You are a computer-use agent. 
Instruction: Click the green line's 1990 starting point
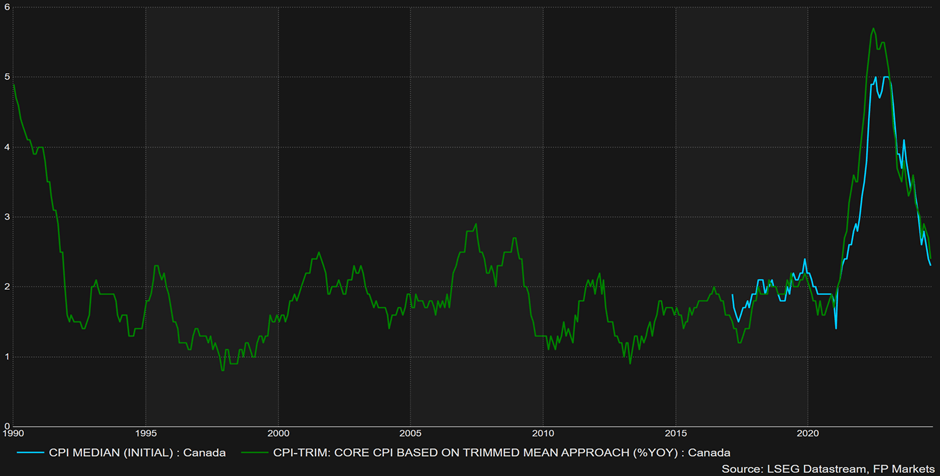pyautogui.click(x=14, y=85)
